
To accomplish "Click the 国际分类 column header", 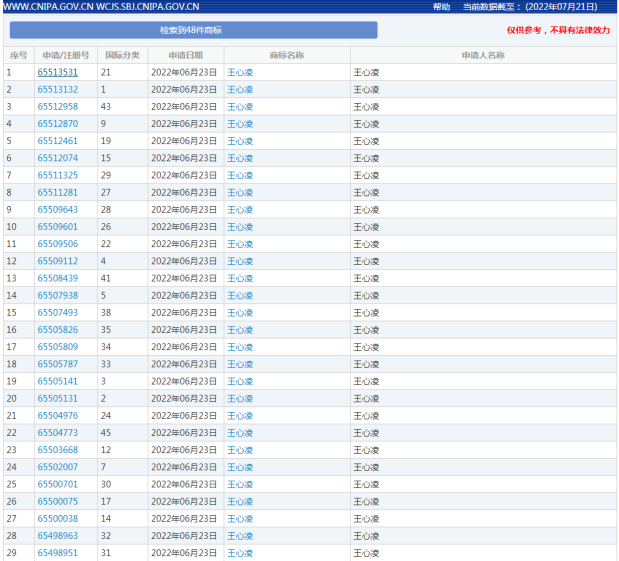I will click(x=122, y=55).
